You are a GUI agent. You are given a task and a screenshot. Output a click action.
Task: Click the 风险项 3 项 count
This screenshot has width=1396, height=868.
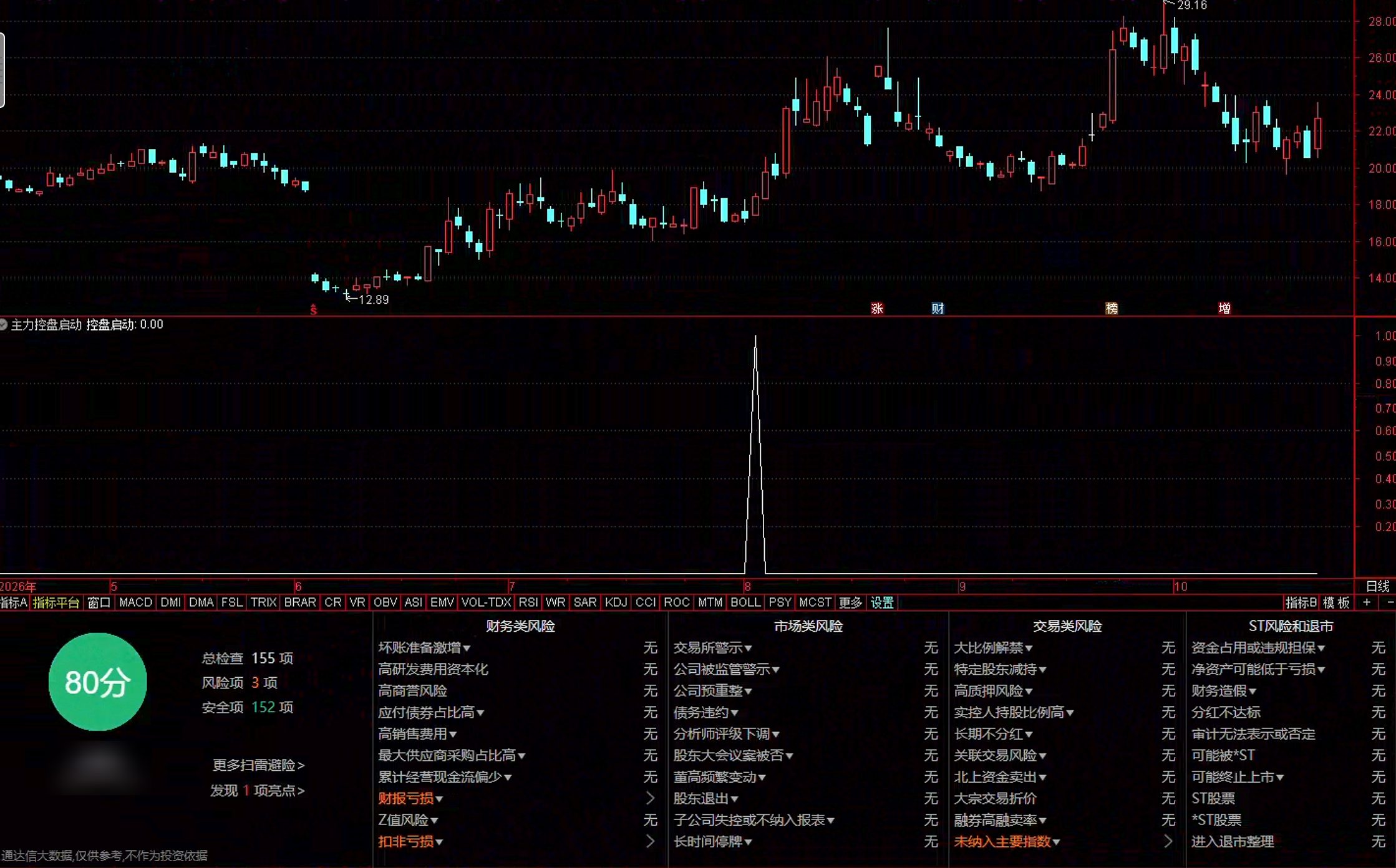240,683
